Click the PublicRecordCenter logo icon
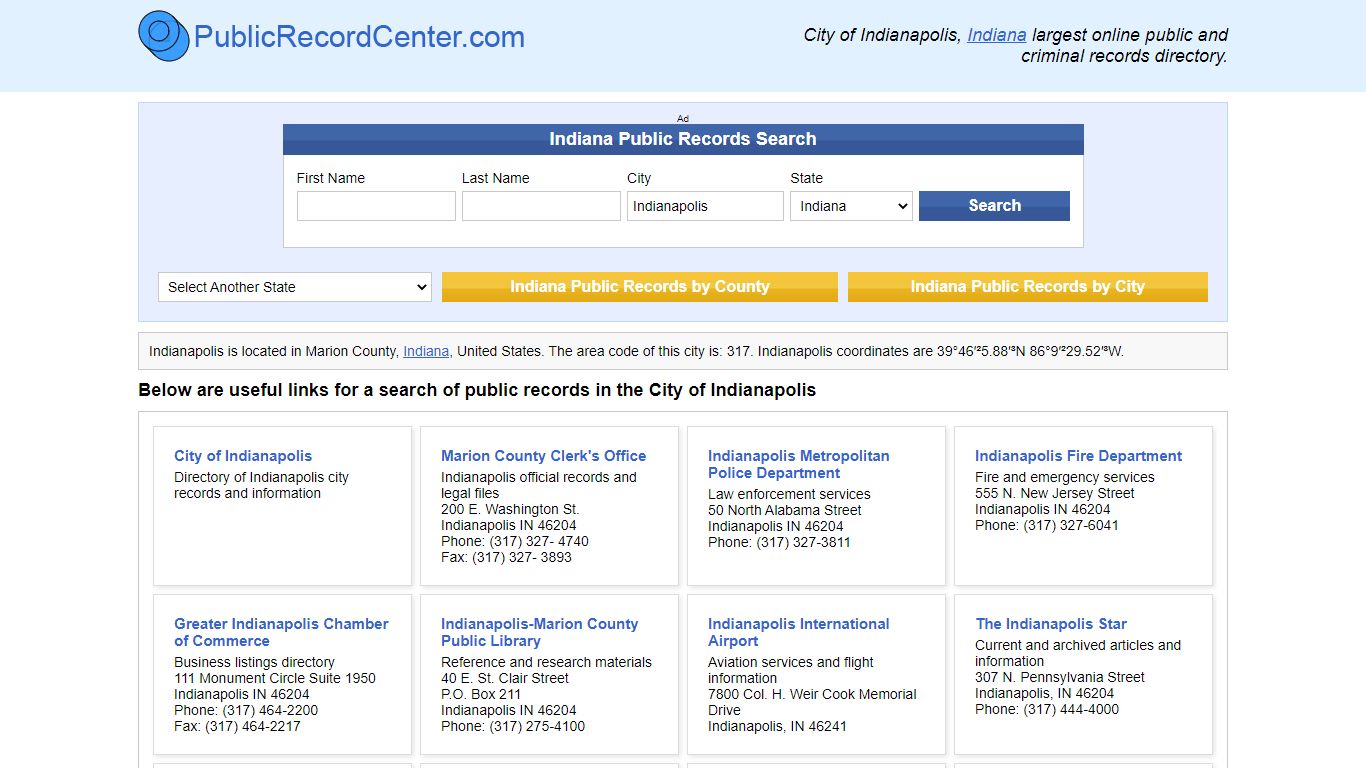Viewport: 1366px width, 768px height. [x=164, y=36]
